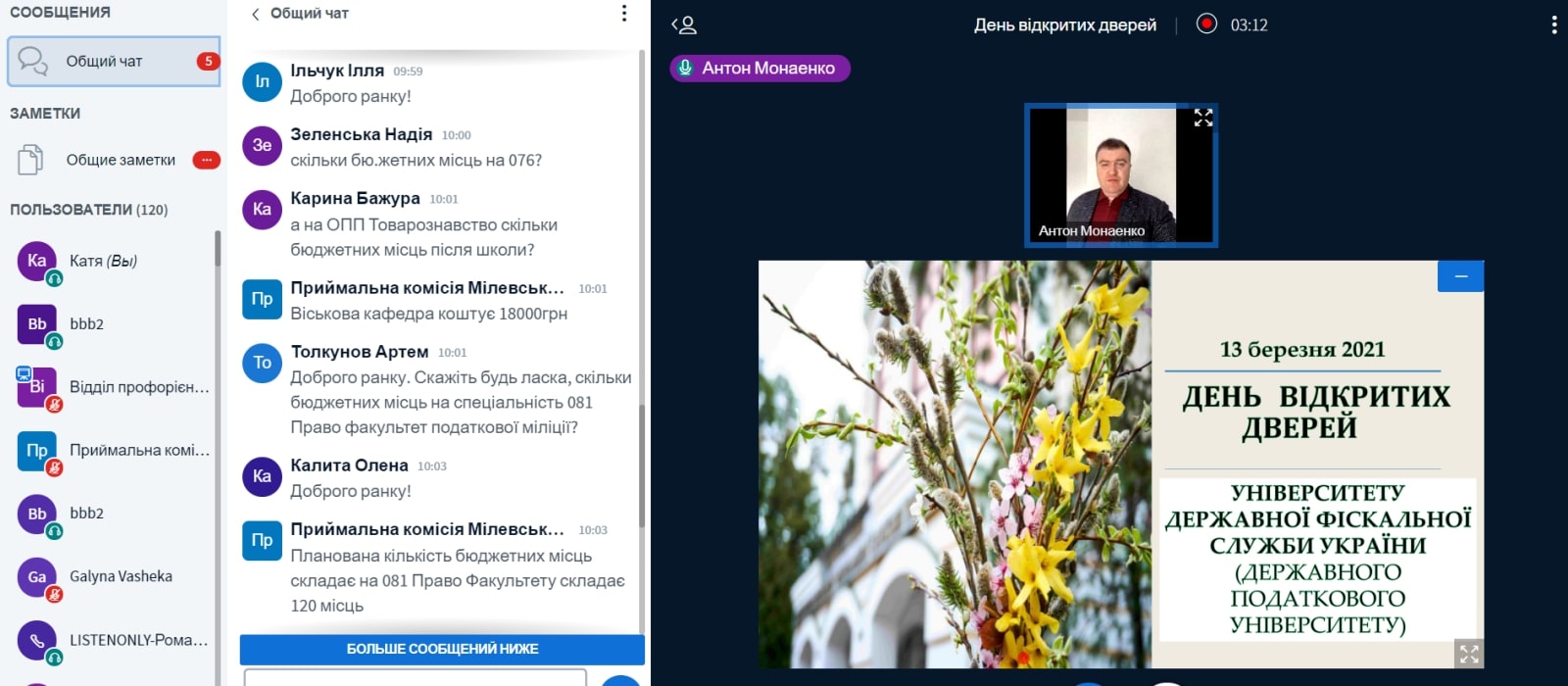The width and height of the screenshot is (1568, 686).
Task: Collapse chat with the back chevron
Action: pos(255,14)
